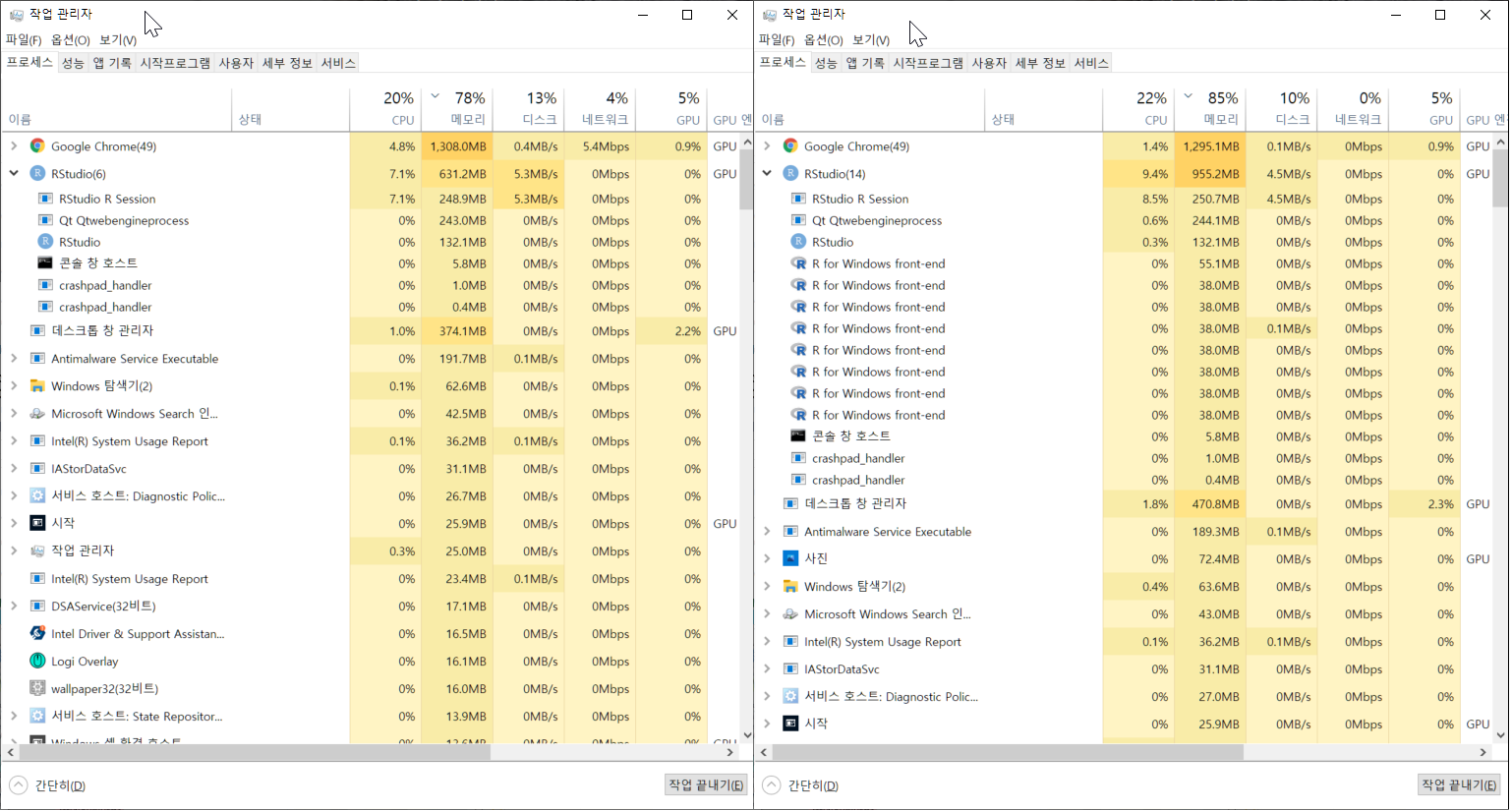Click the Google Chrome icon in left window
Screen dimensions: 1512x811
pos(37,146)
